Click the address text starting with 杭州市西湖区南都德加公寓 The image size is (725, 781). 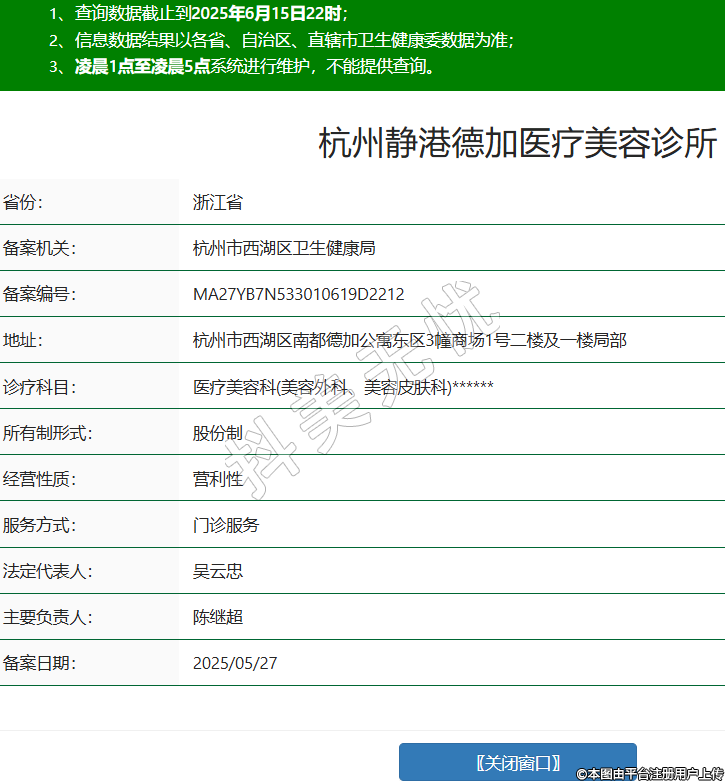pos(409,340)
